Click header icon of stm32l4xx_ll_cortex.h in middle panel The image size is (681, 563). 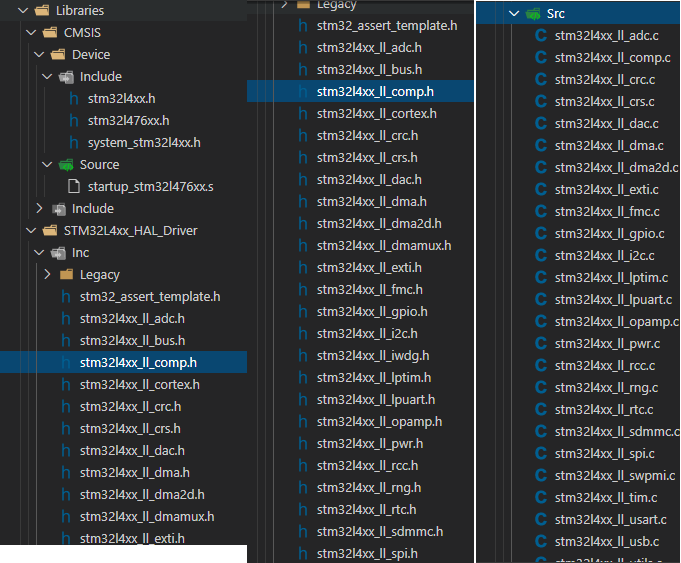tap(303, 114)
